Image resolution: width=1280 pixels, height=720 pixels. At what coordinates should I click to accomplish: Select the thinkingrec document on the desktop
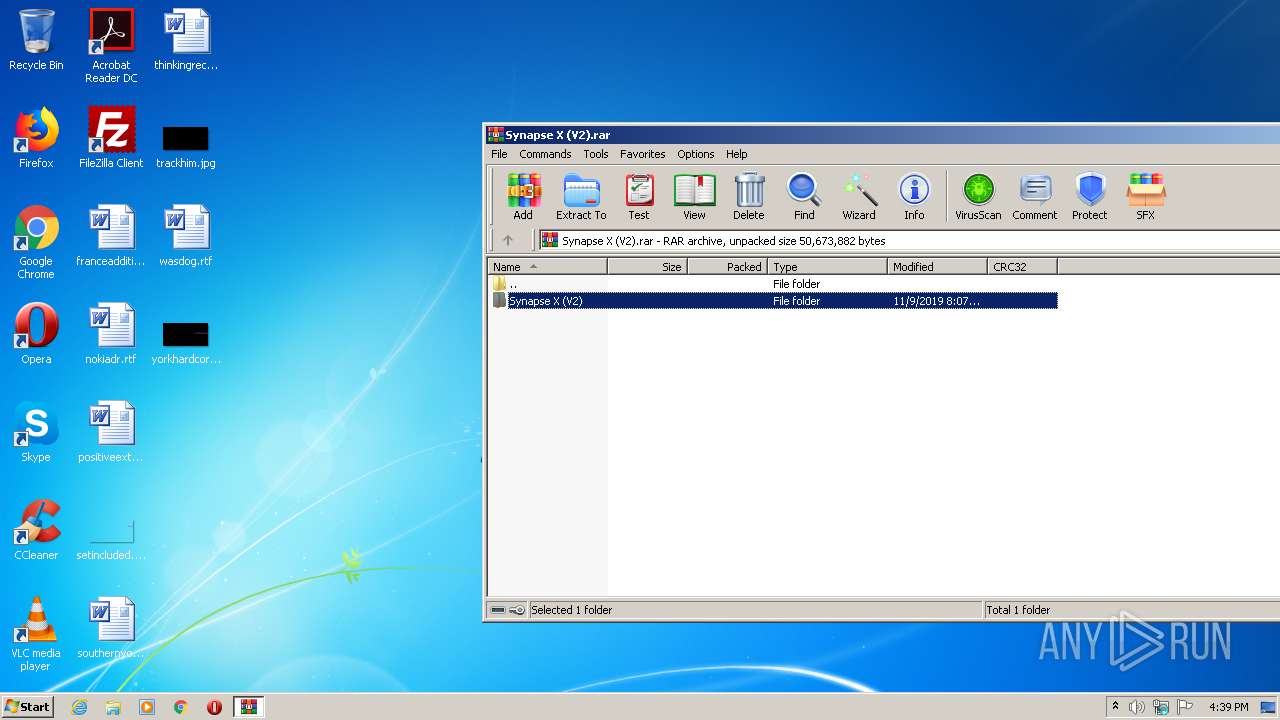(x=186, y=40)
